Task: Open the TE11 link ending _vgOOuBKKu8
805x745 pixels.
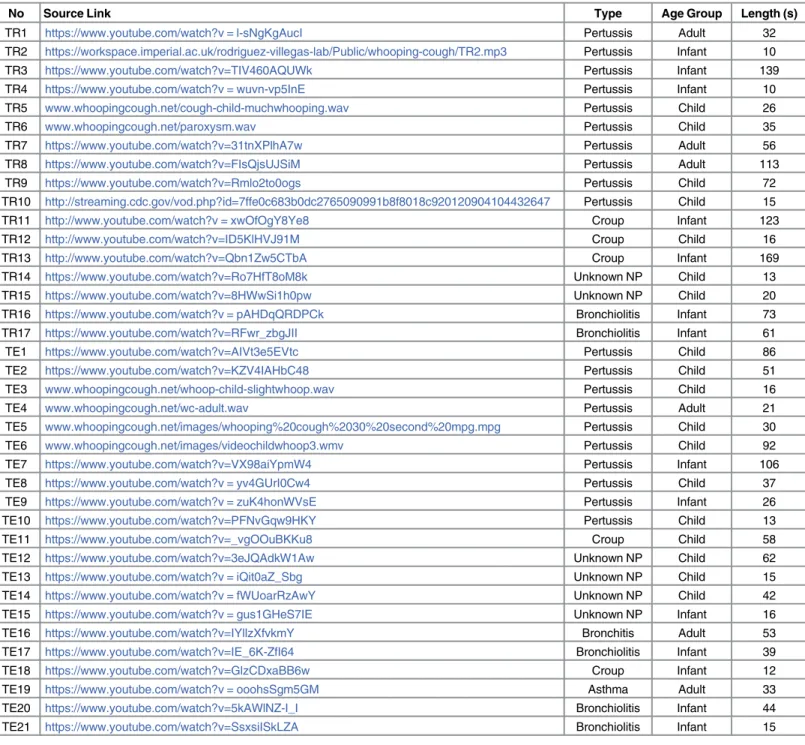Action: [178, 539]
